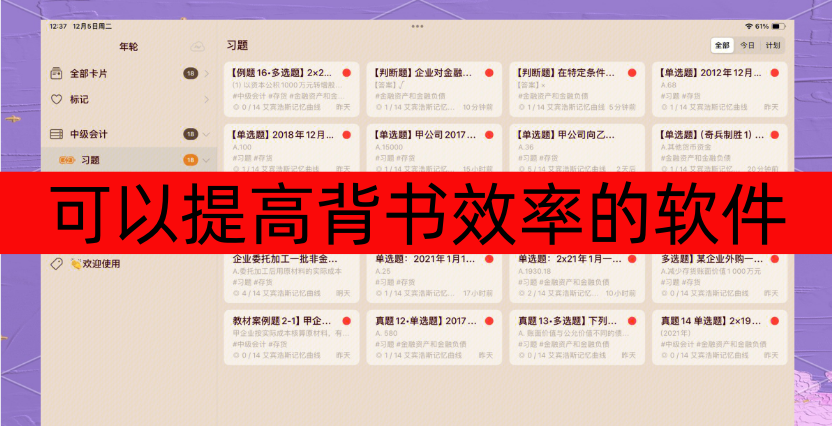Click the red dot on 2018年12月 单选题 card
This screenshot has height=426, width=832.
click(x=346, y=135)
